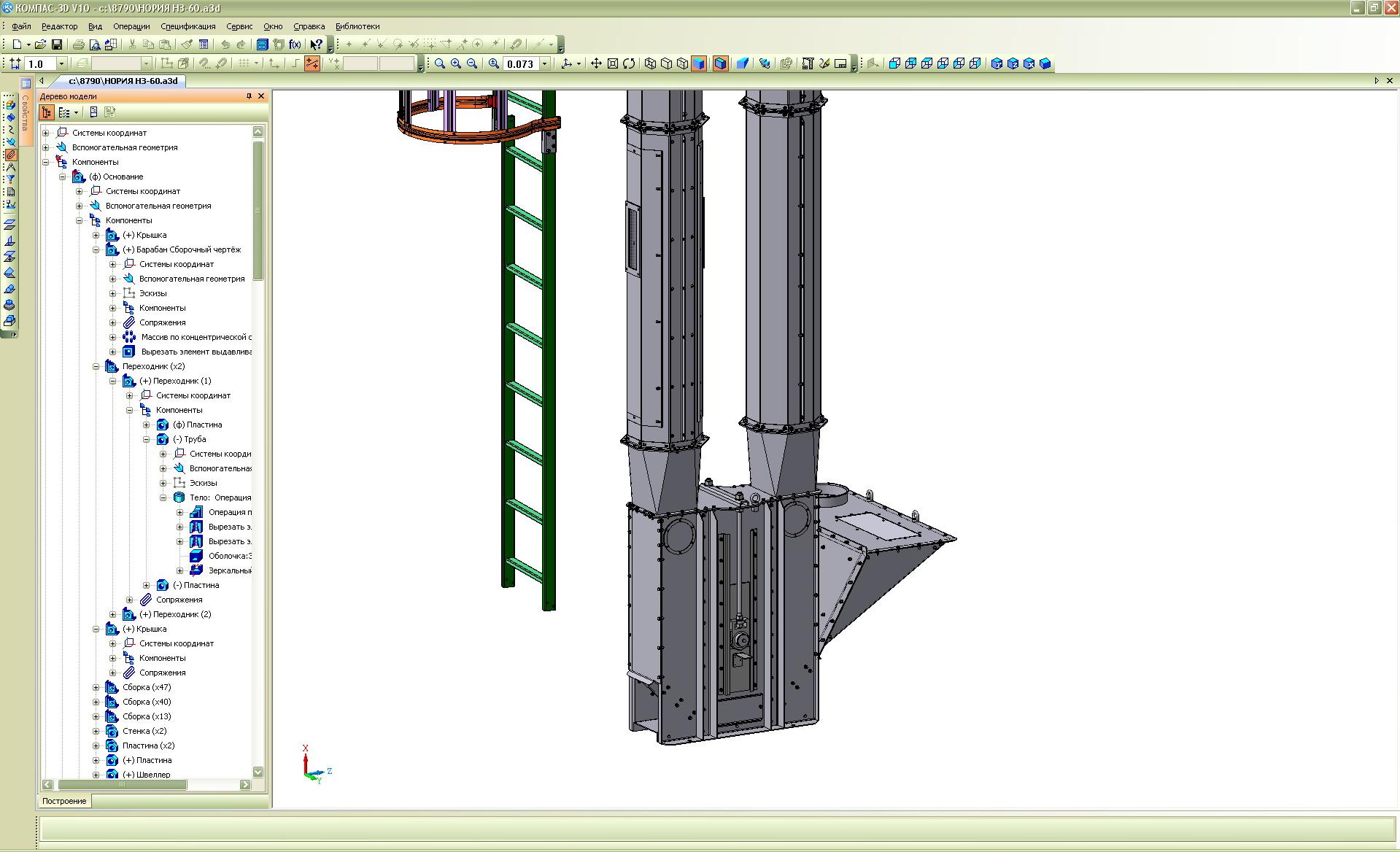
Task: Expand the Сборка (x47) tree node
Action: tap(96, 687)
